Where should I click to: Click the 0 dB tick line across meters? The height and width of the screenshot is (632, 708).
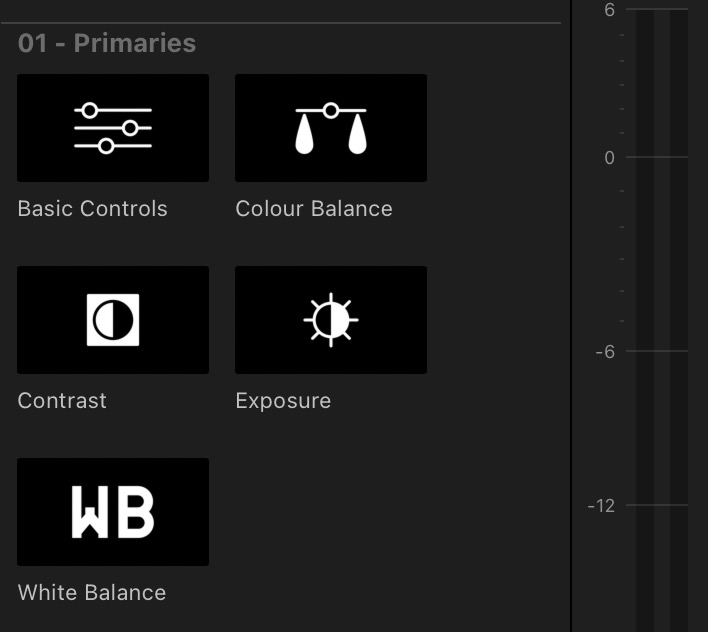[x=660, y=157]
